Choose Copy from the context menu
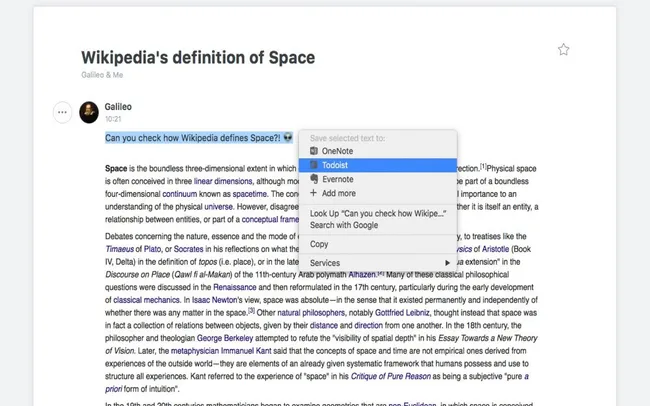Screen dimensions: 650x406 pos(319,244)
